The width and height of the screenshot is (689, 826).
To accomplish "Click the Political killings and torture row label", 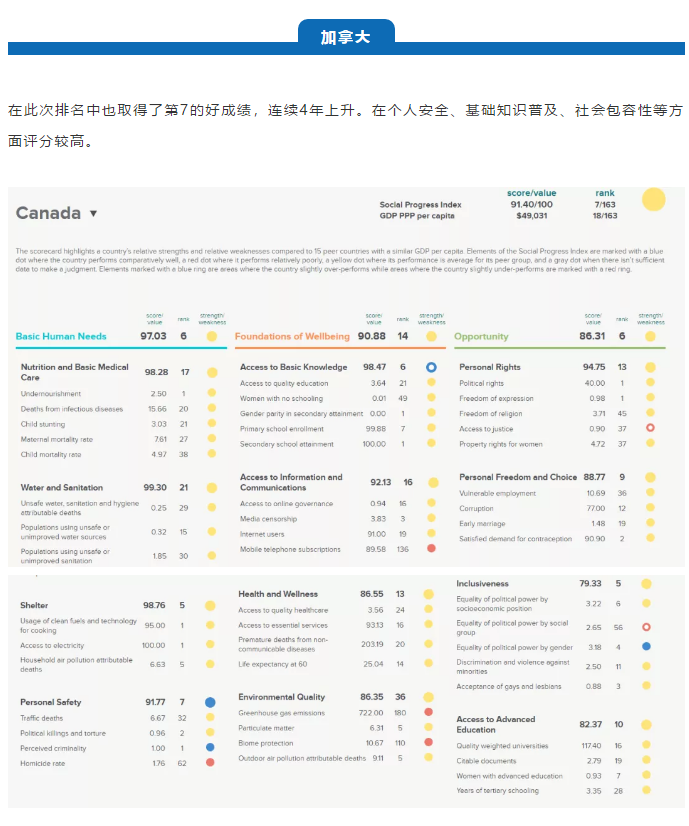I will 63,733.
